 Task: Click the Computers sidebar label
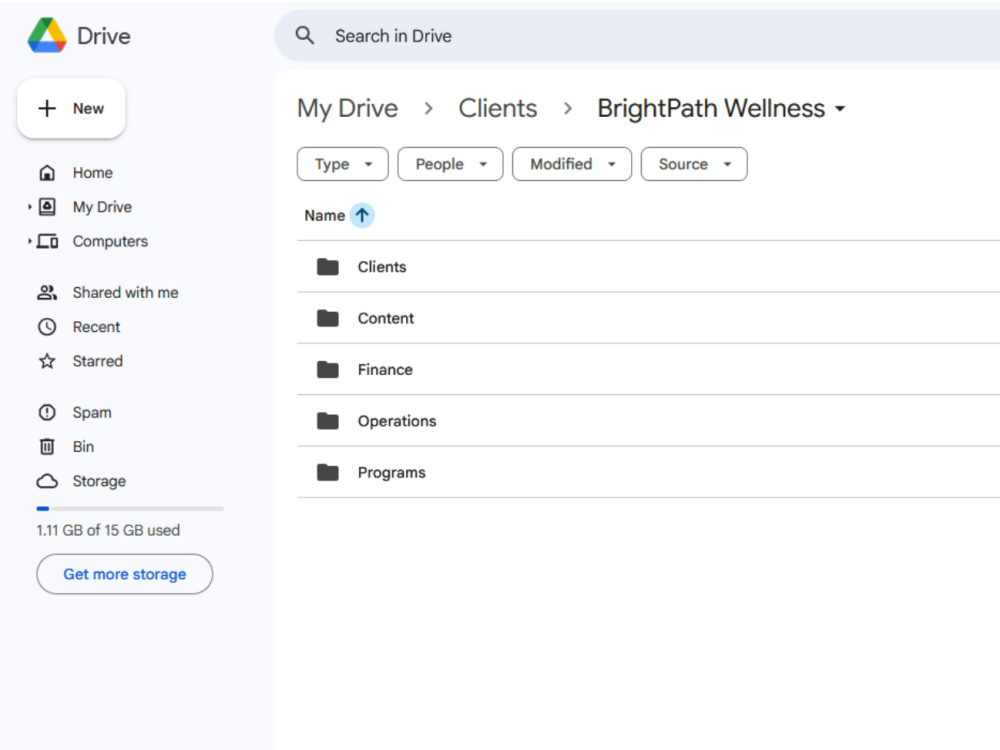coord(110,241)
